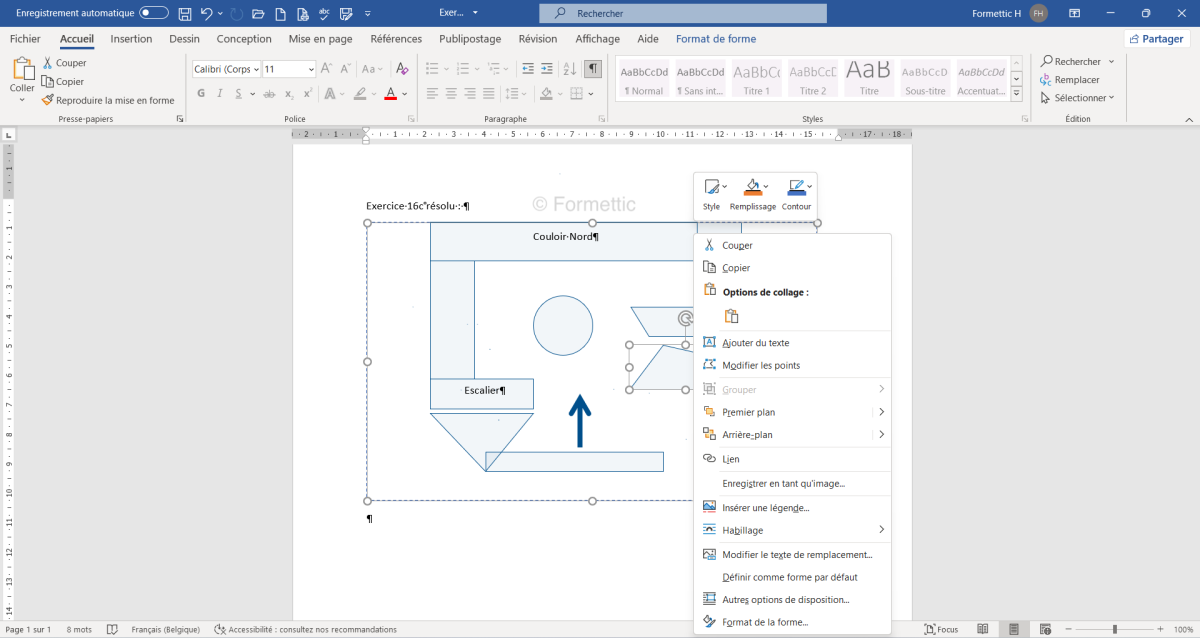Click Reproduire la mise en forme painter
Image resolution: width=1200 pixels, height=638 pixels.
click(x=108, y=100)
